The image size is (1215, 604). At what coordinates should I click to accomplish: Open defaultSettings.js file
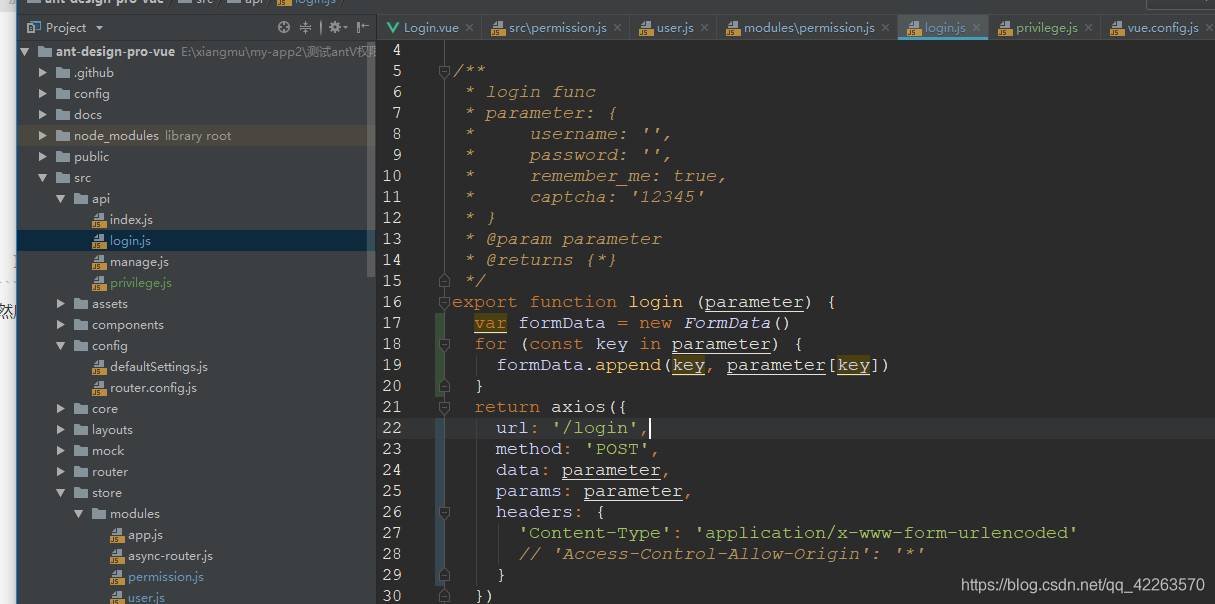coord(159,366)
